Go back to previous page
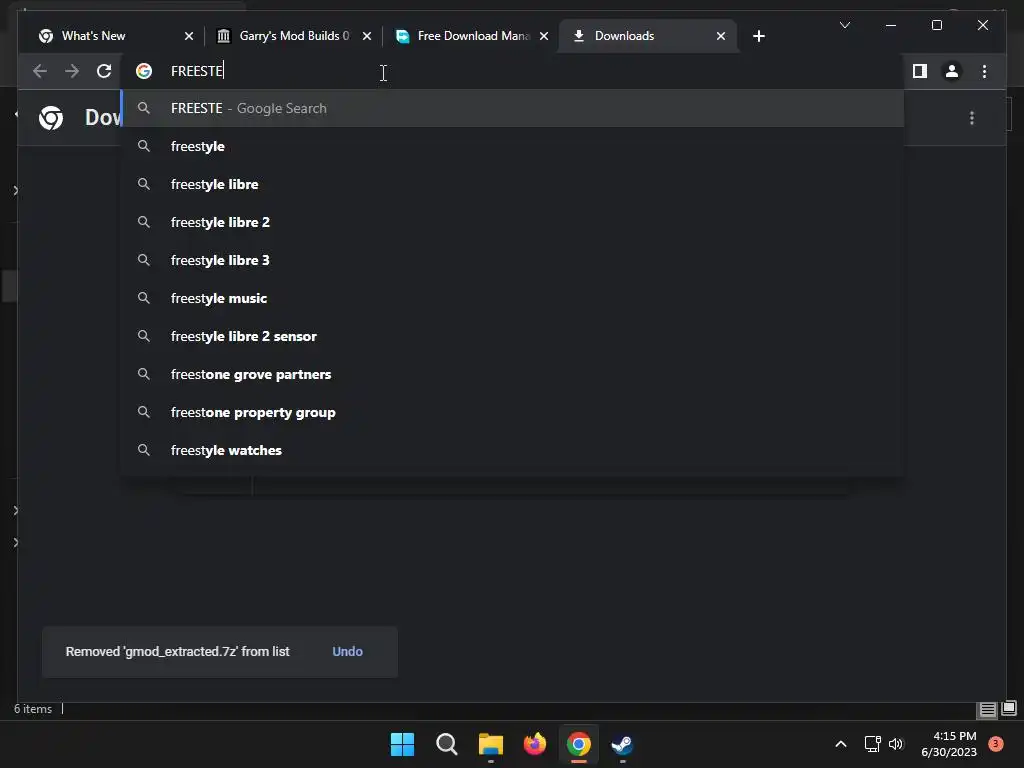 [40, 71]
